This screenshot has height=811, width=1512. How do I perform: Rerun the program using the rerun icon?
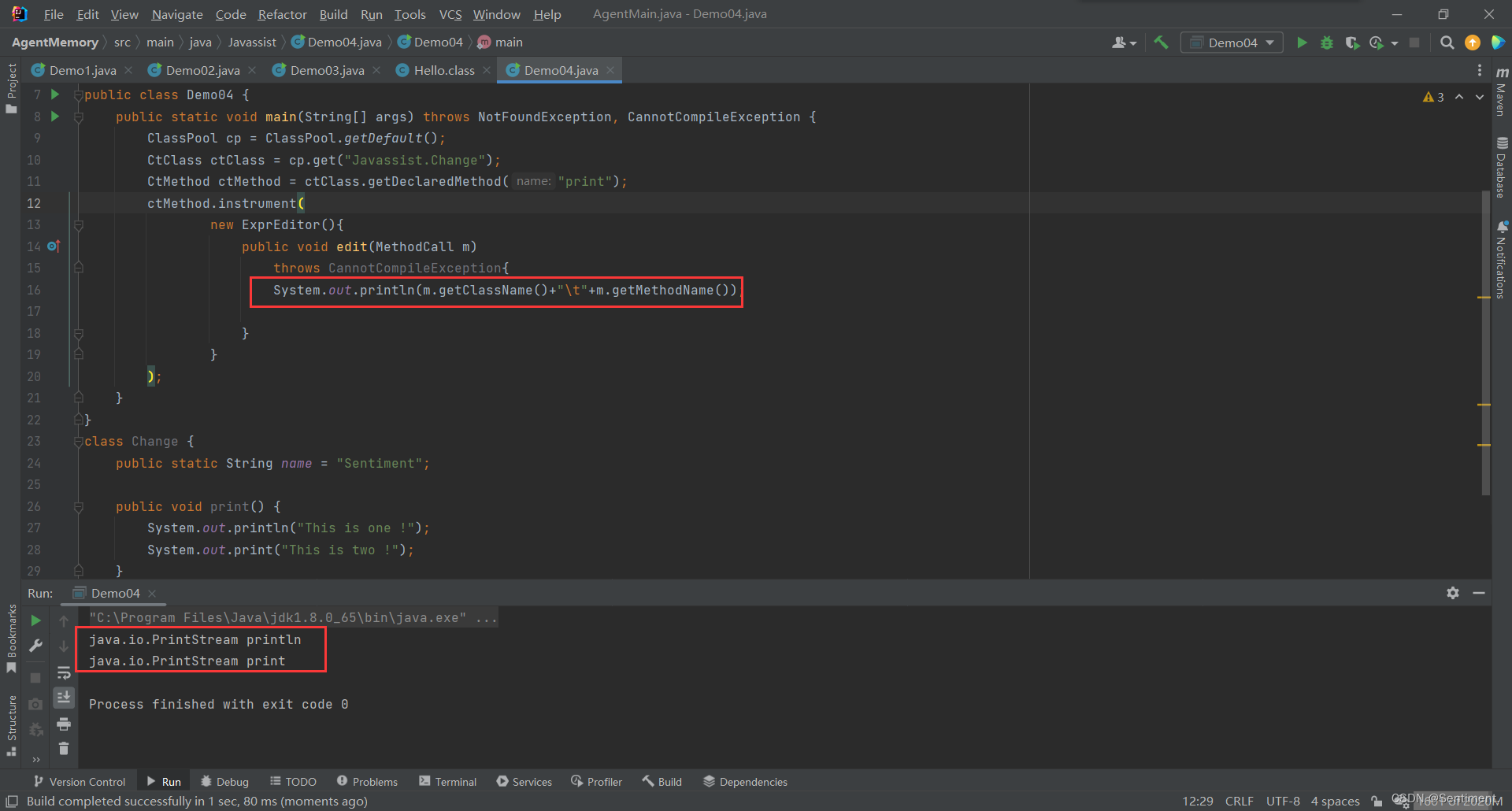[35, 620]
